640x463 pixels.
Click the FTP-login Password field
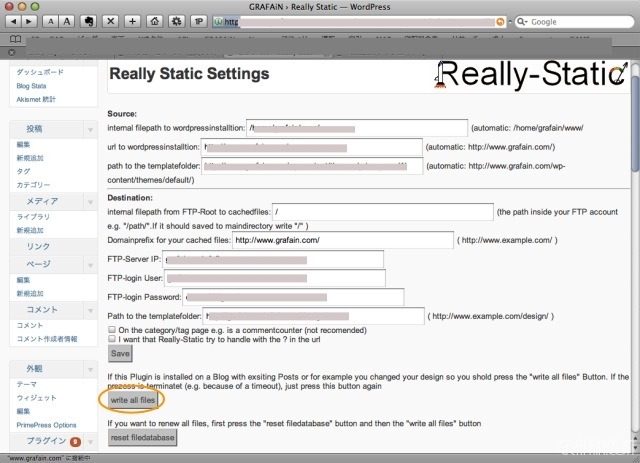pos(293,297)
